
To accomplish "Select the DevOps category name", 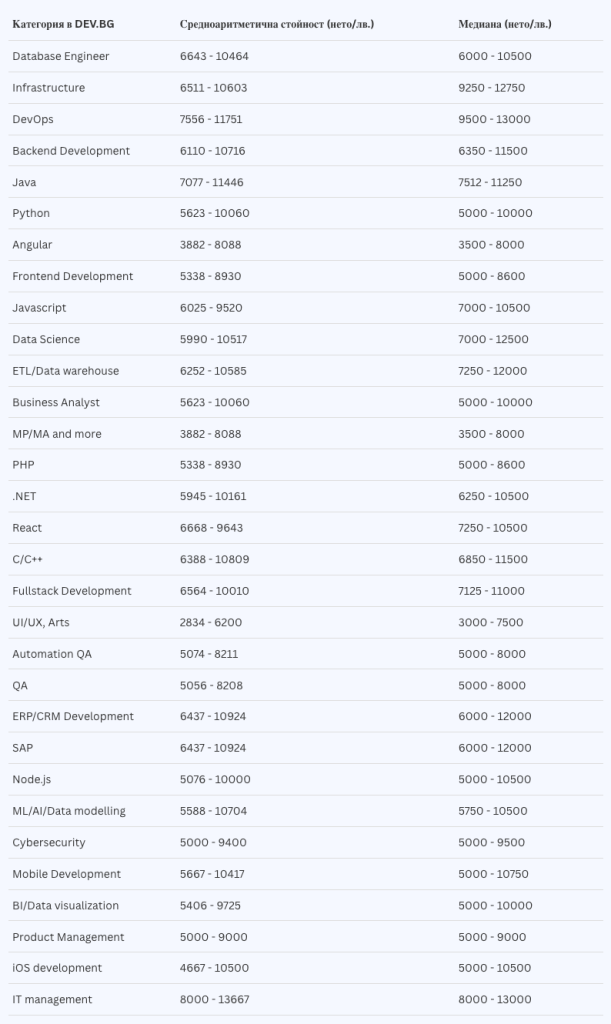I will tap(33, 119).
